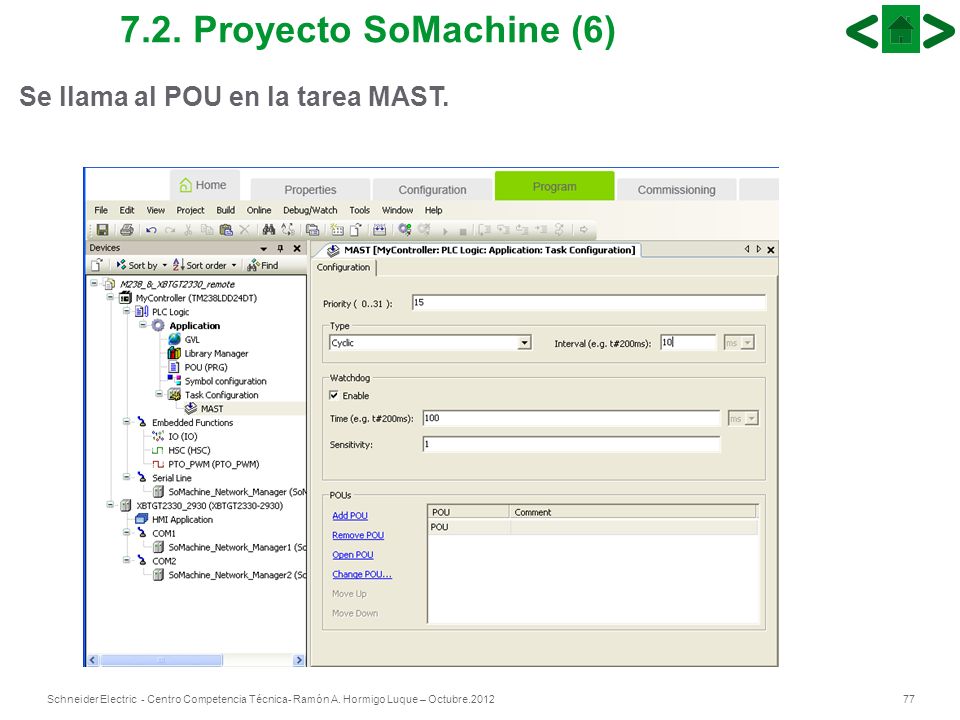Click the green home icon at top right
Image resolution: width=960 pixels, height=720 pixels.
click(x=901, y=29)
